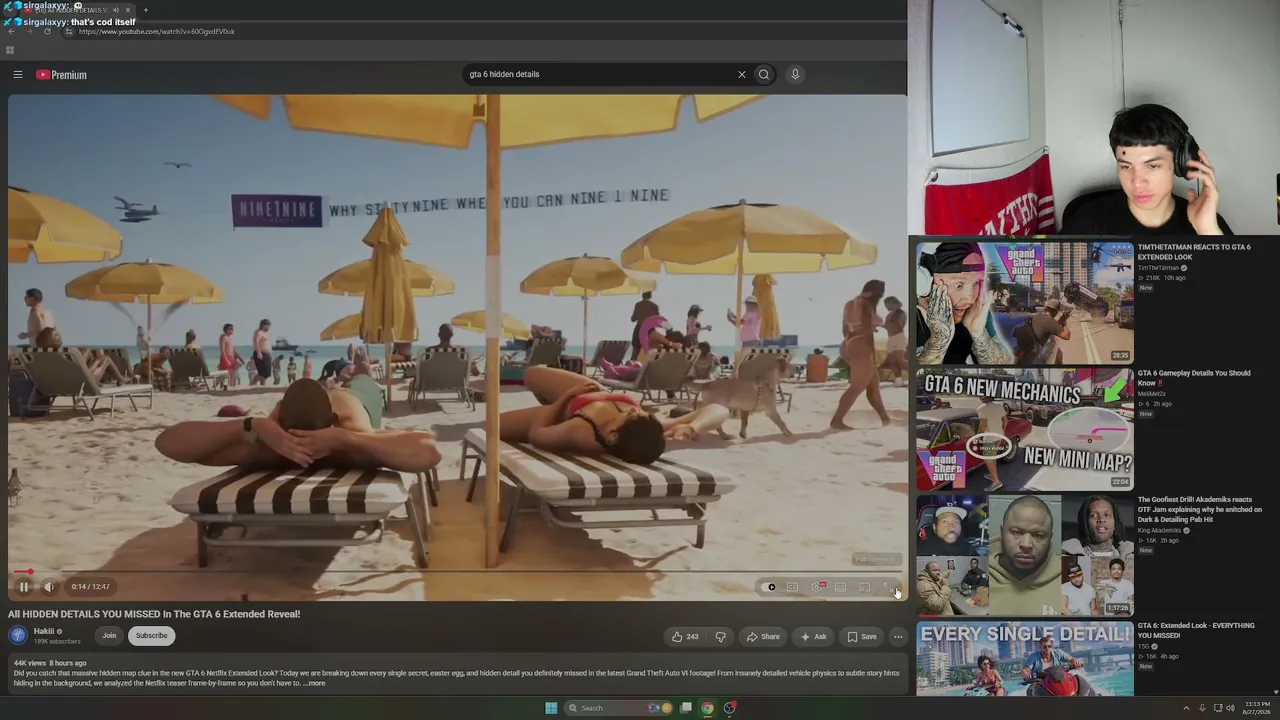Open the taskbar volume control
1280x720 pixels.
click(1230, 708)
